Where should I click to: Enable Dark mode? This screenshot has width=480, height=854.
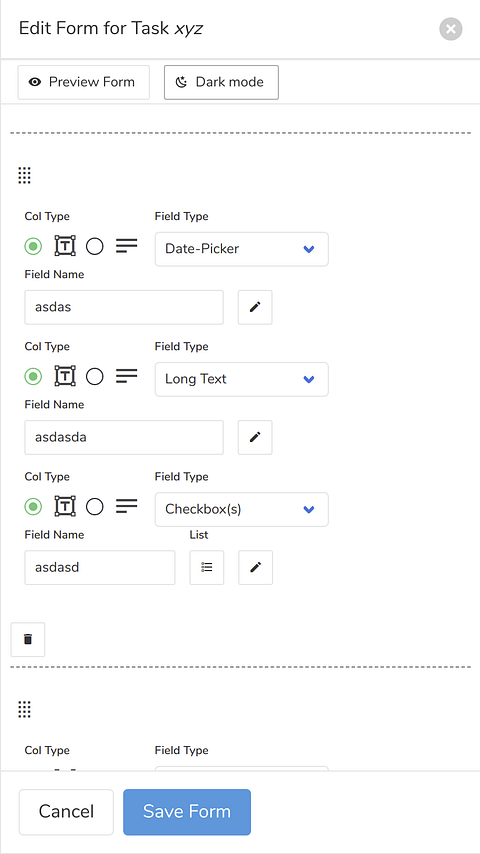click(x=221, y=82)
